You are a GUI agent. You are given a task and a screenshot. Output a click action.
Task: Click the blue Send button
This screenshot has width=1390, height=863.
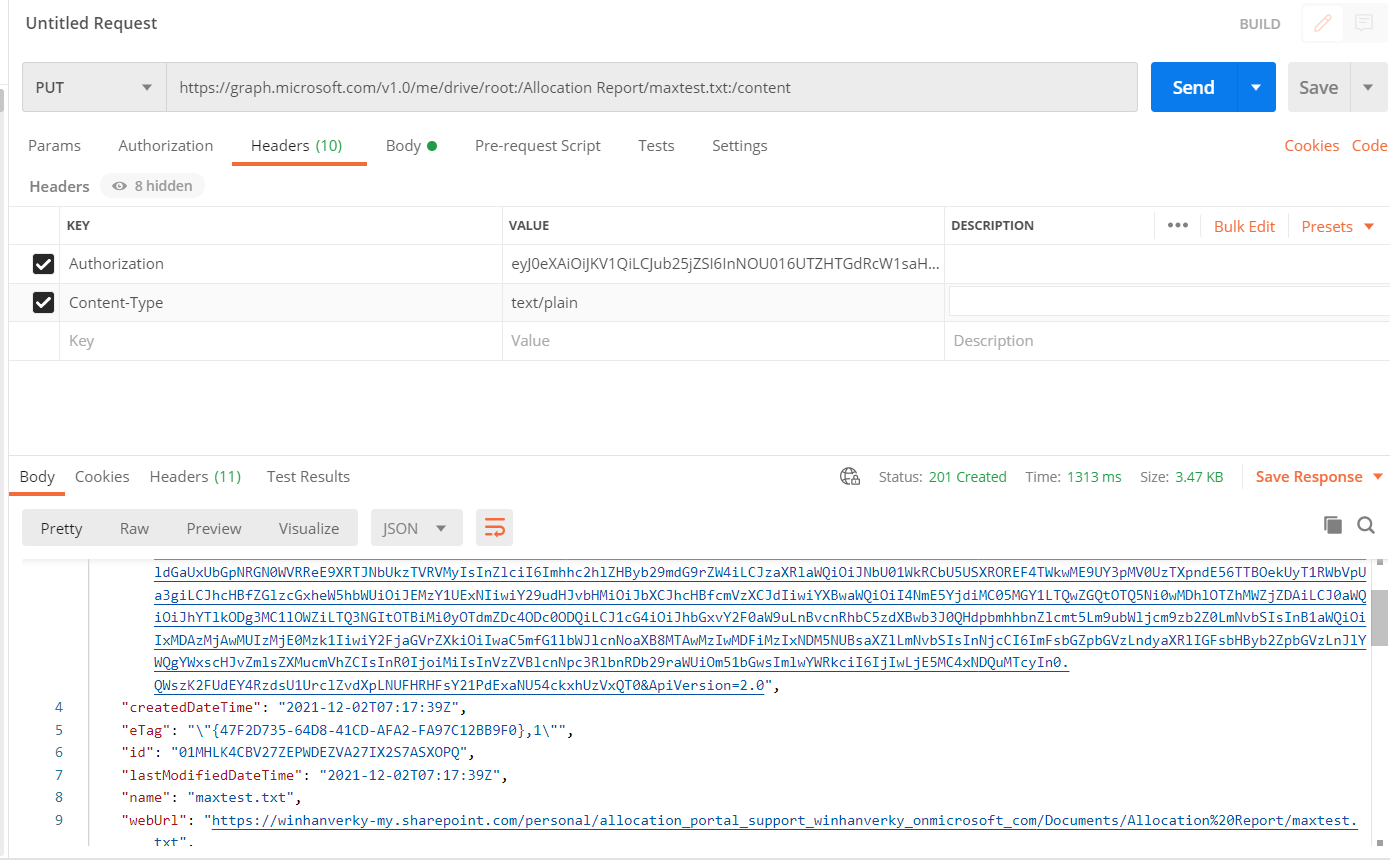pos(1194,87)
